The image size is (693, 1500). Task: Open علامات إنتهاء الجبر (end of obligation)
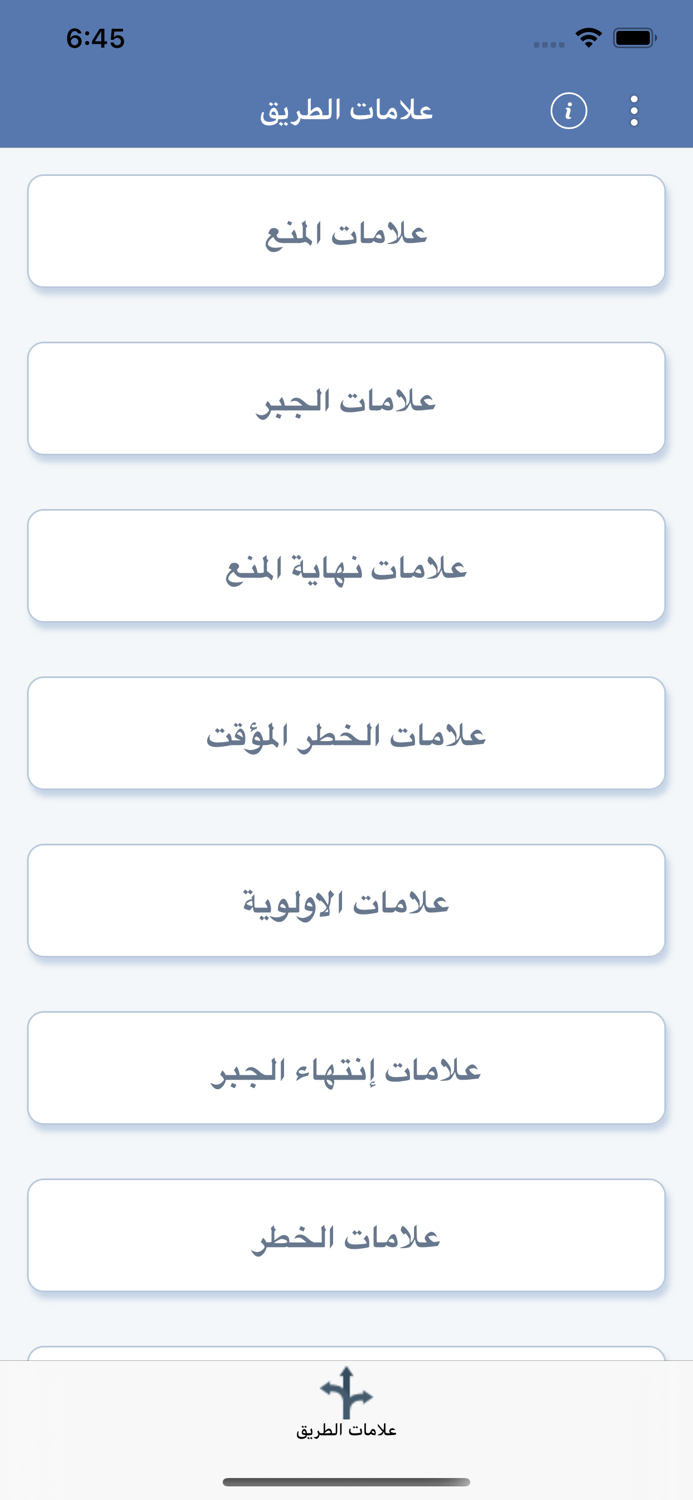[x=346, y=1068]
